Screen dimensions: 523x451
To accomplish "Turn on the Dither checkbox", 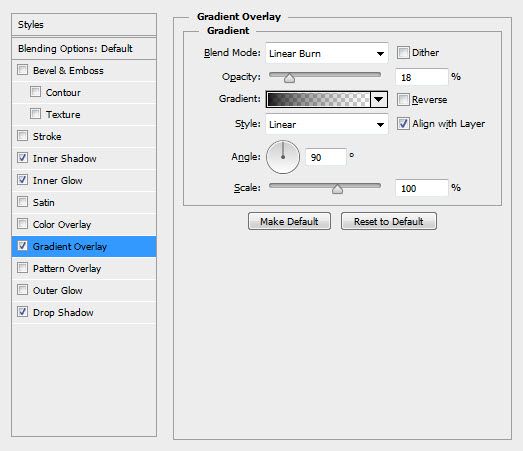I will [403, 52].
